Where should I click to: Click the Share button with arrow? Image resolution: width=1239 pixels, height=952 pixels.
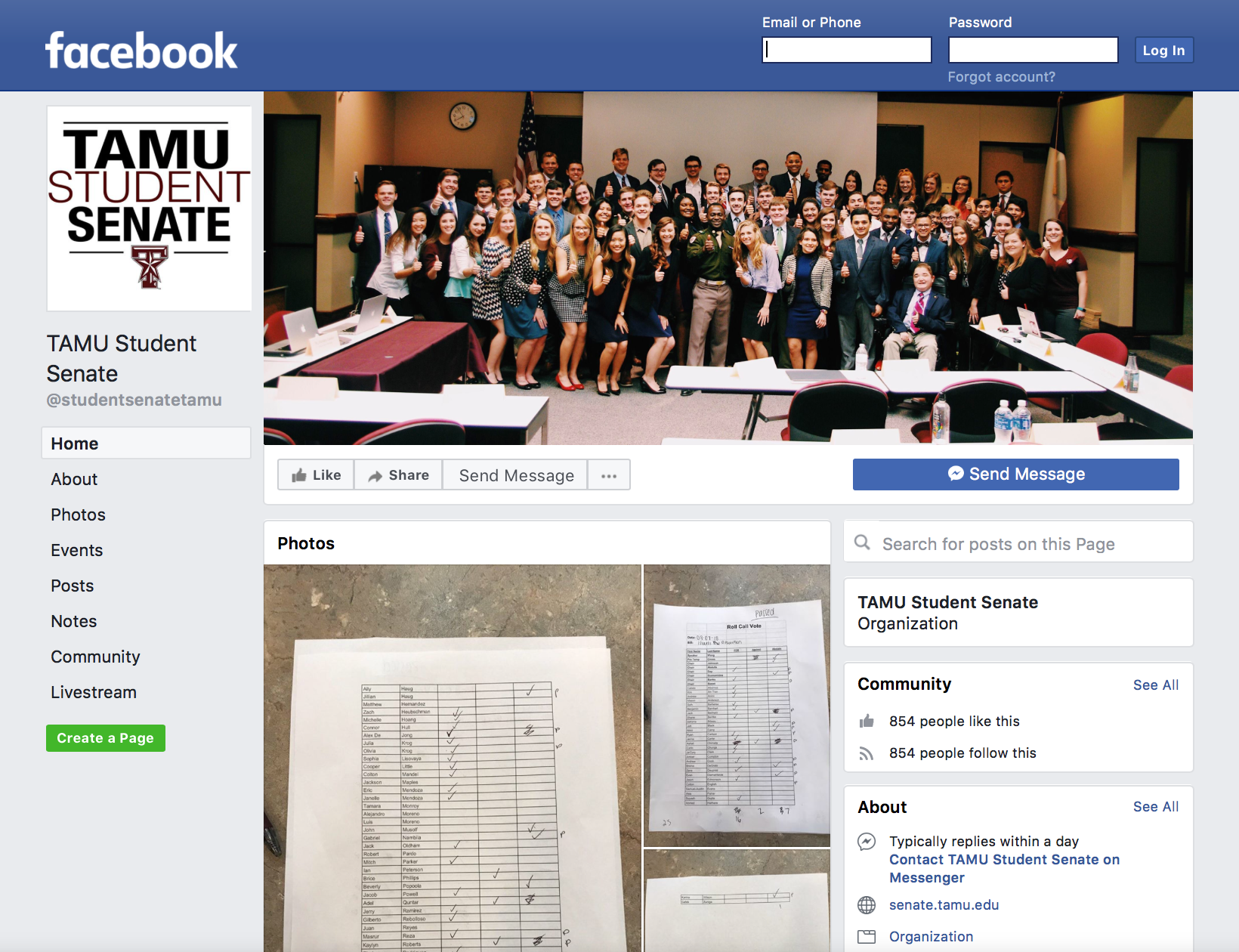[x=398, y=474]
